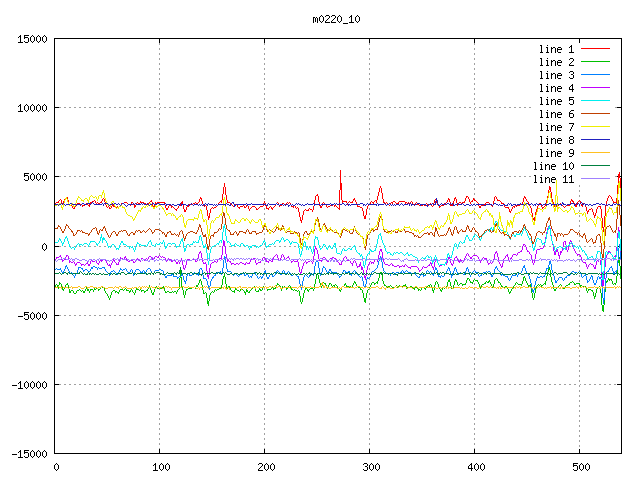Viewport: 640px width, 480px height.
Task: Click the line 9 legend label
Action: coord(557,153)
